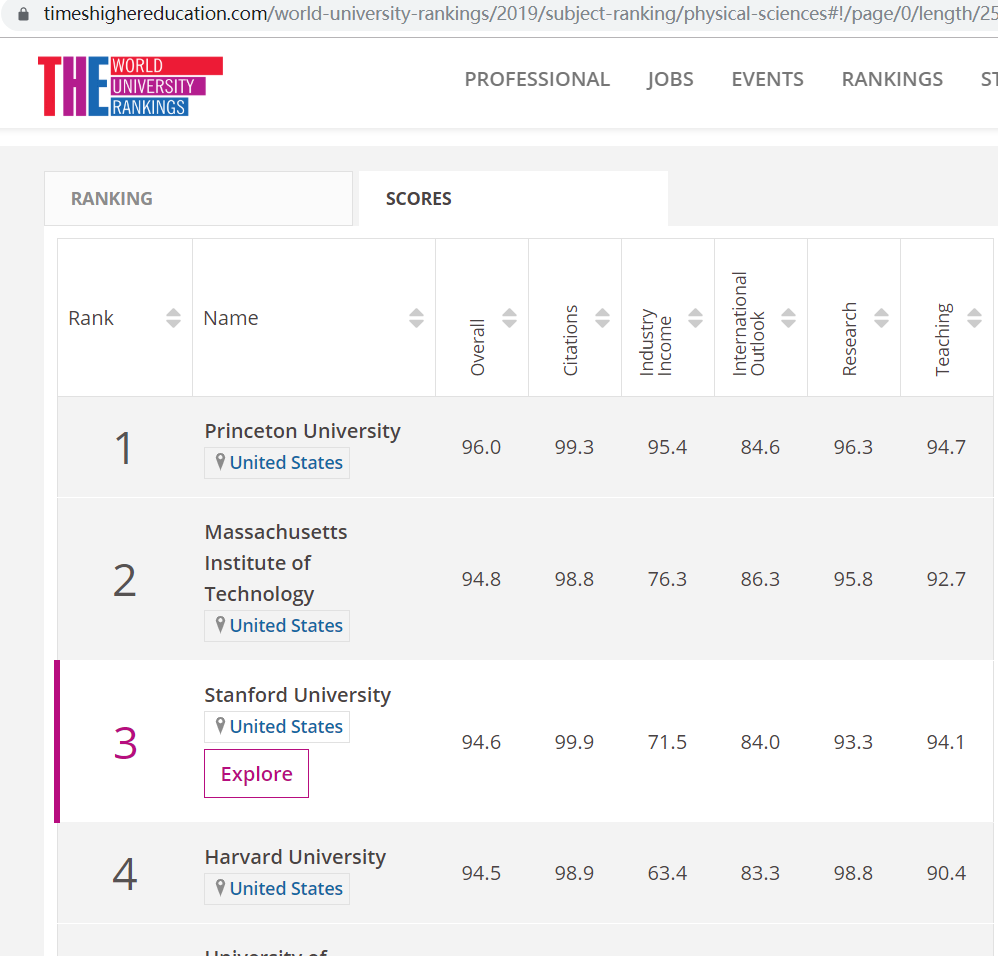
Task: Sort by Industry Income arrows
Action: coord(695,318)
